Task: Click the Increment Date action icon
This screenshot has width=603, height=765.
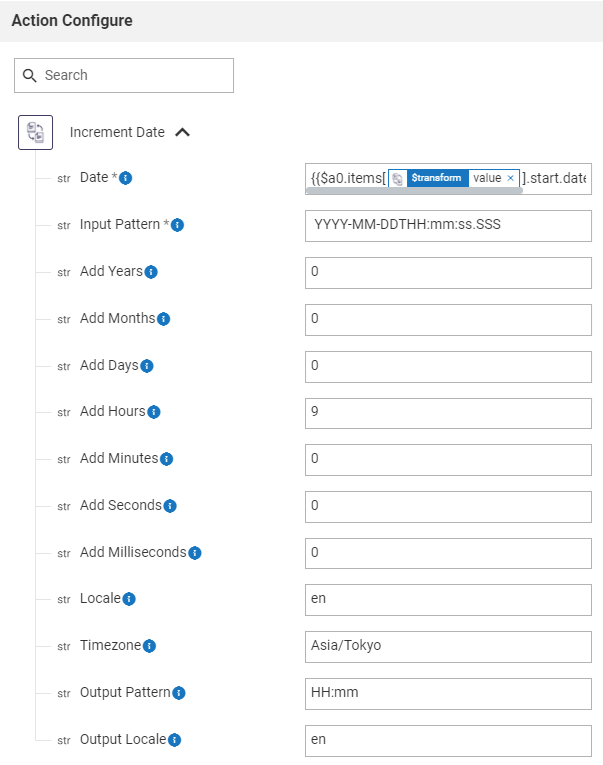Action: [35, 132]
